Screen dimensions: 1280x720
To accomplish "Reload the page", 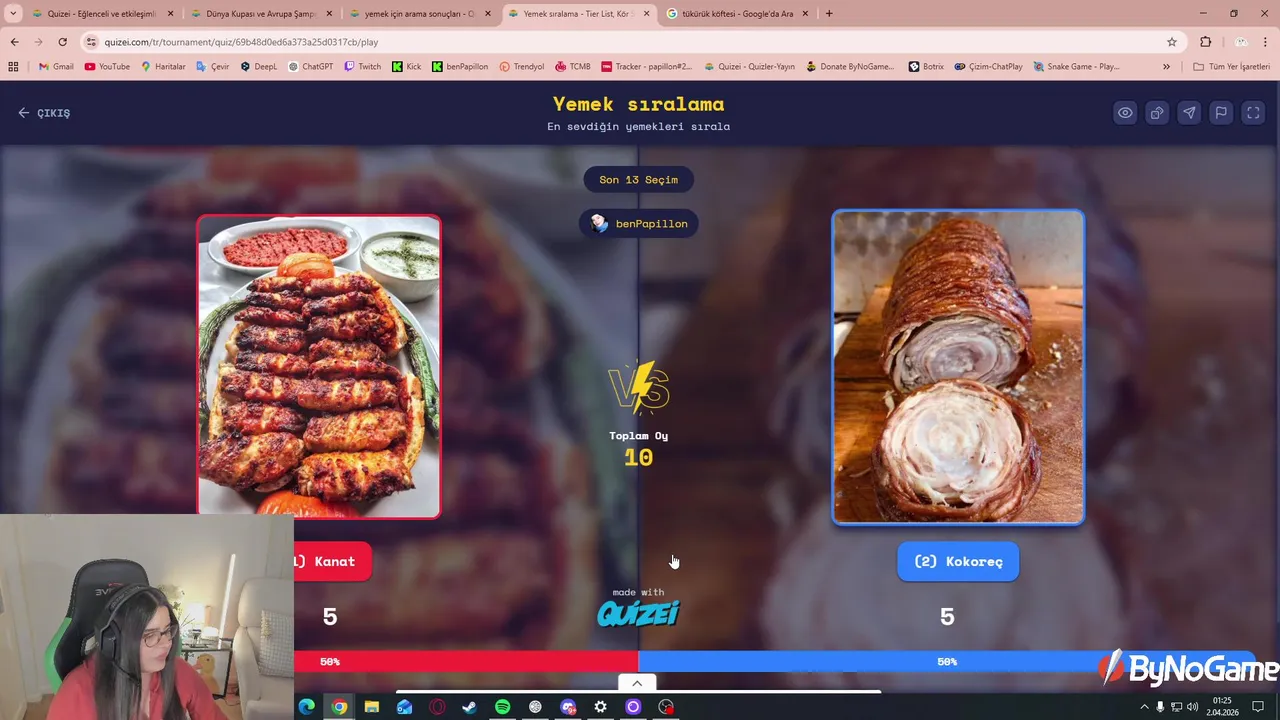I will click(62, 42).
